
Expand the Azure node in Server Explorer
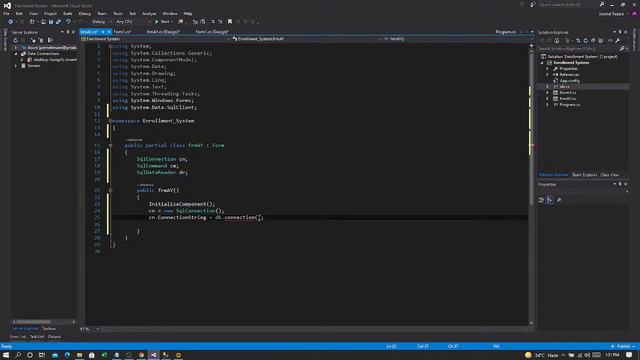[16, 48]
